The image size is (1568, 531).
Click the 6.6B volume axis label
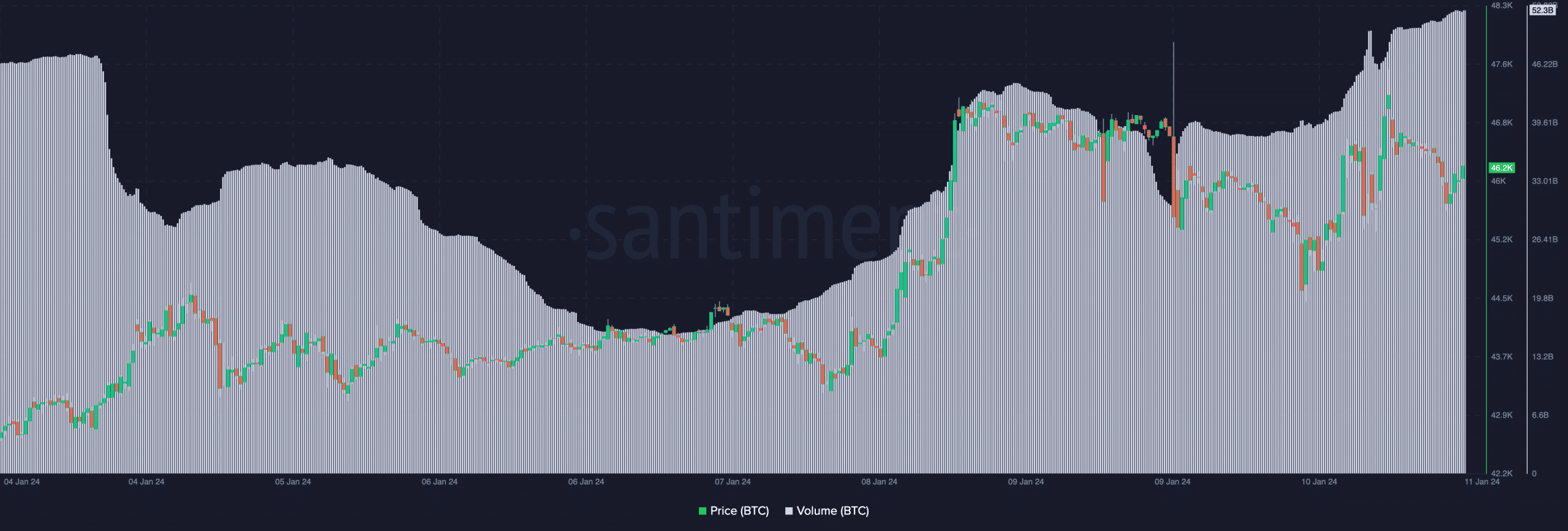[x=1540, y=415]
